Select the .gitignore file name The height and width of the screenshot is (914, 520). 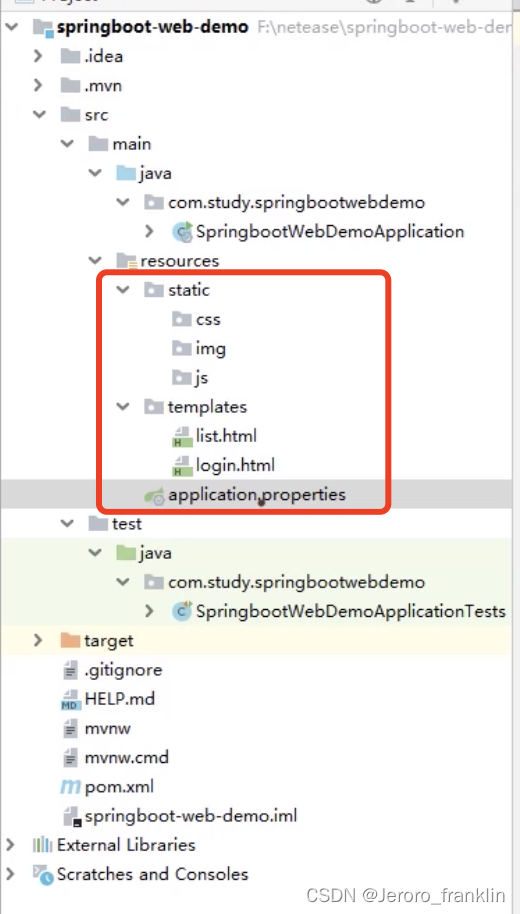[123, 670]
